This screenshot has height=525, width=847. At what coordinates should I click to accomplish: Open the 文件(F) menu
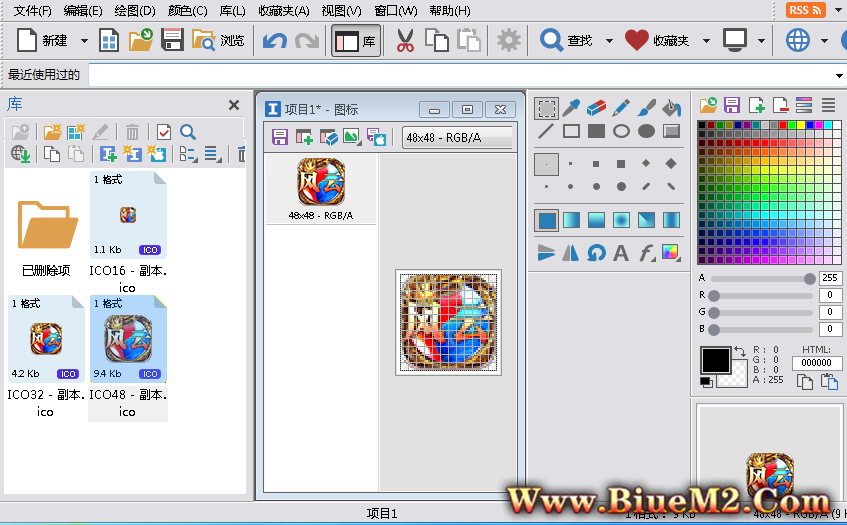[32, 10]
